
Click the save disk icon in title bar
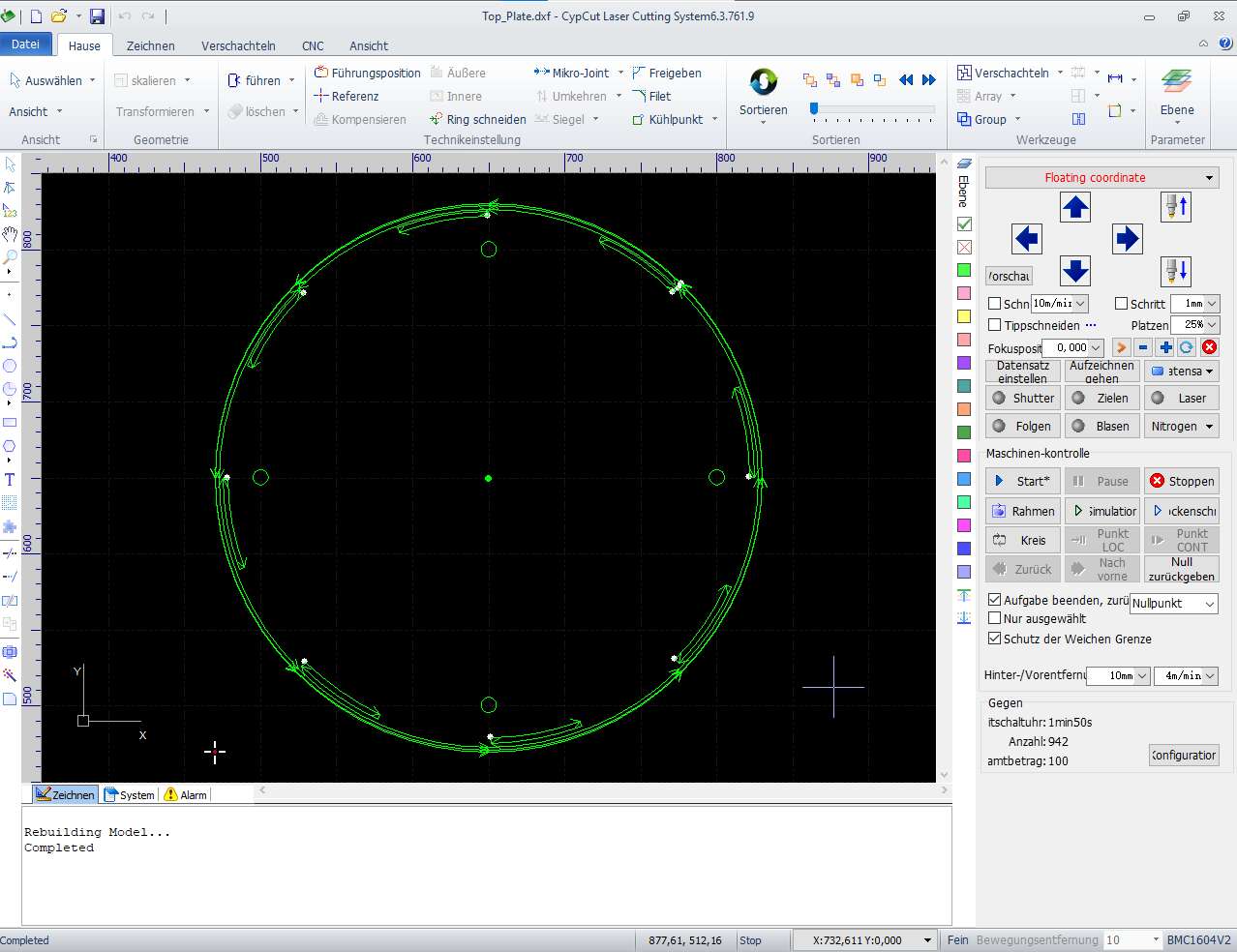tap(97, 16)
